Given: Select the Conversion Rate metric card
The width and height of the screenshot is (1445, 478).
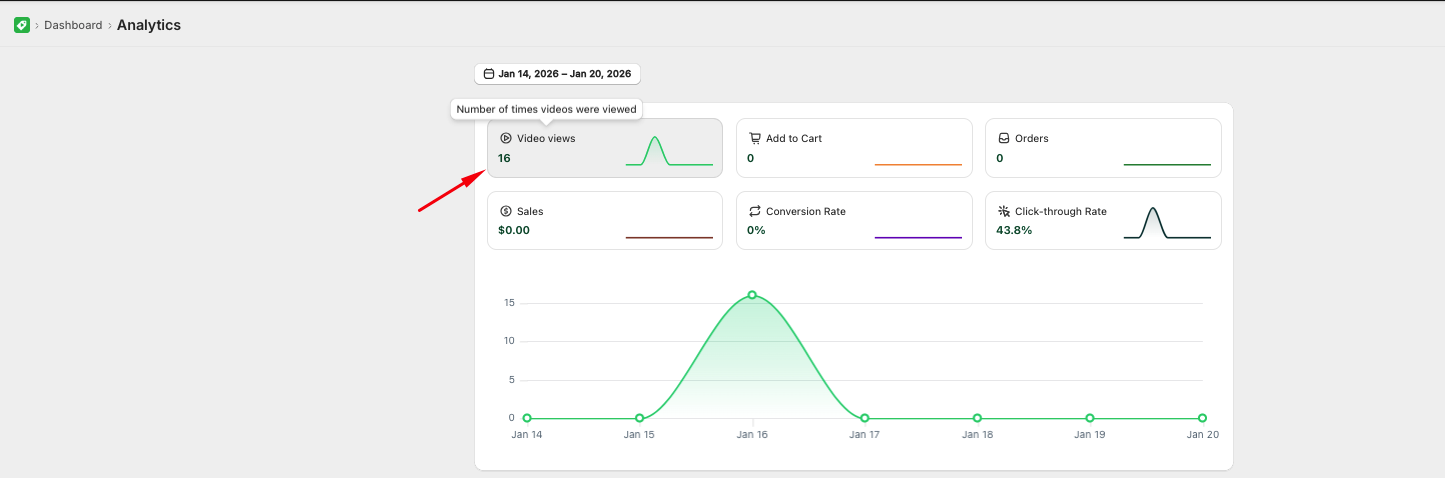Looking at the screenshot, I should (x=854, y=220).
